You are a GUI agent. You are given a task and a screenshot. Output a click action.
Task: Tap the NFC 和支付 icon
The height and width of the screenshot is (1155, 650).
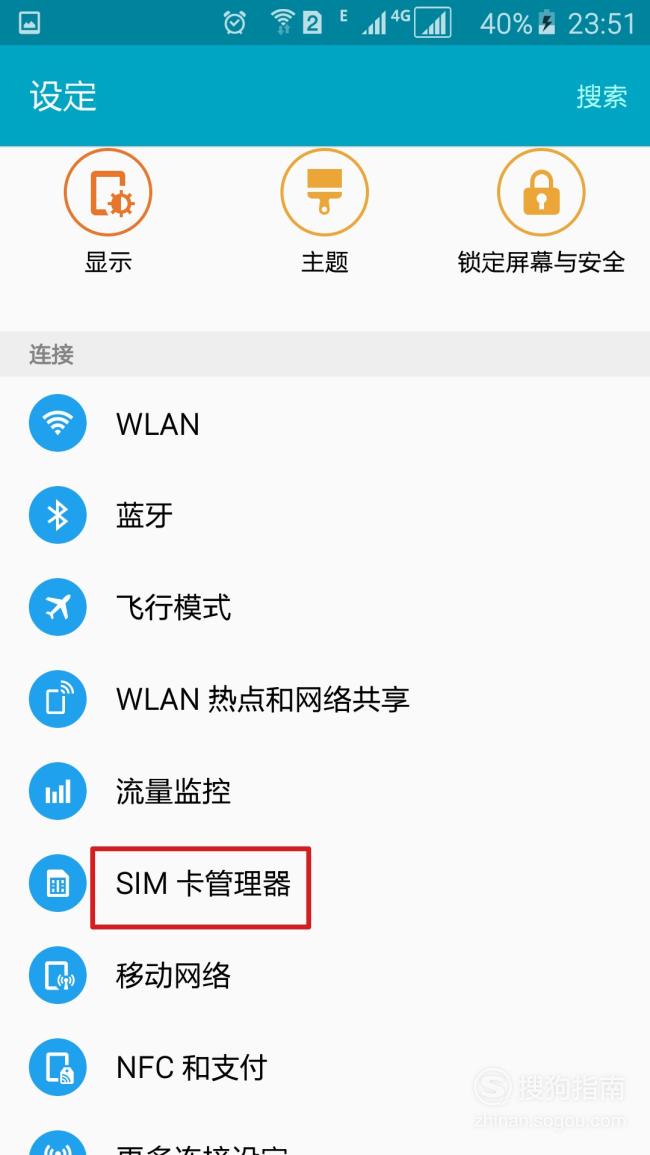click(57, 1067)
